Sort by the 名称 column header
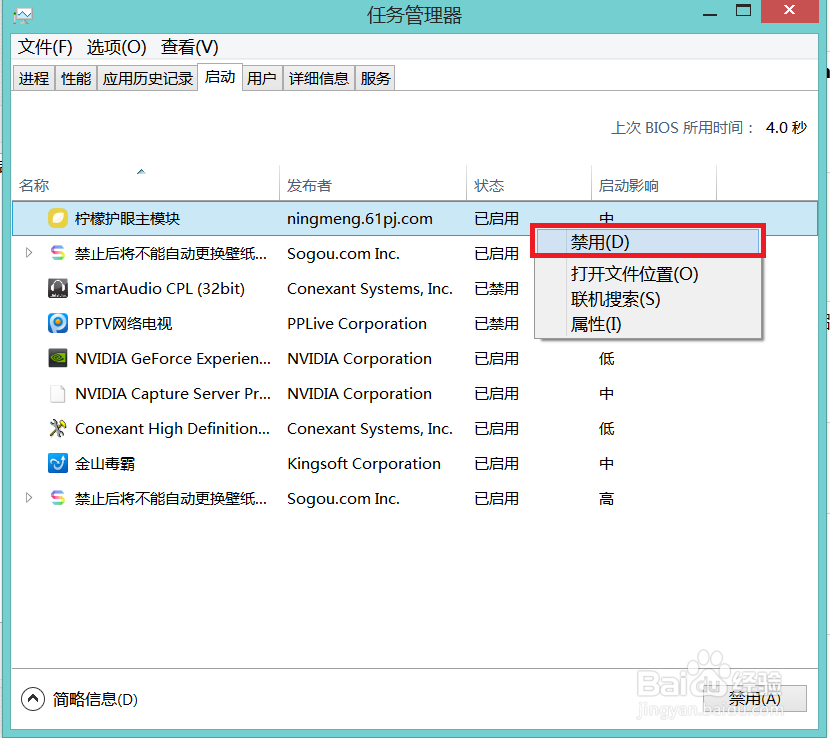 pyautogui.click(x=146, y=185)
